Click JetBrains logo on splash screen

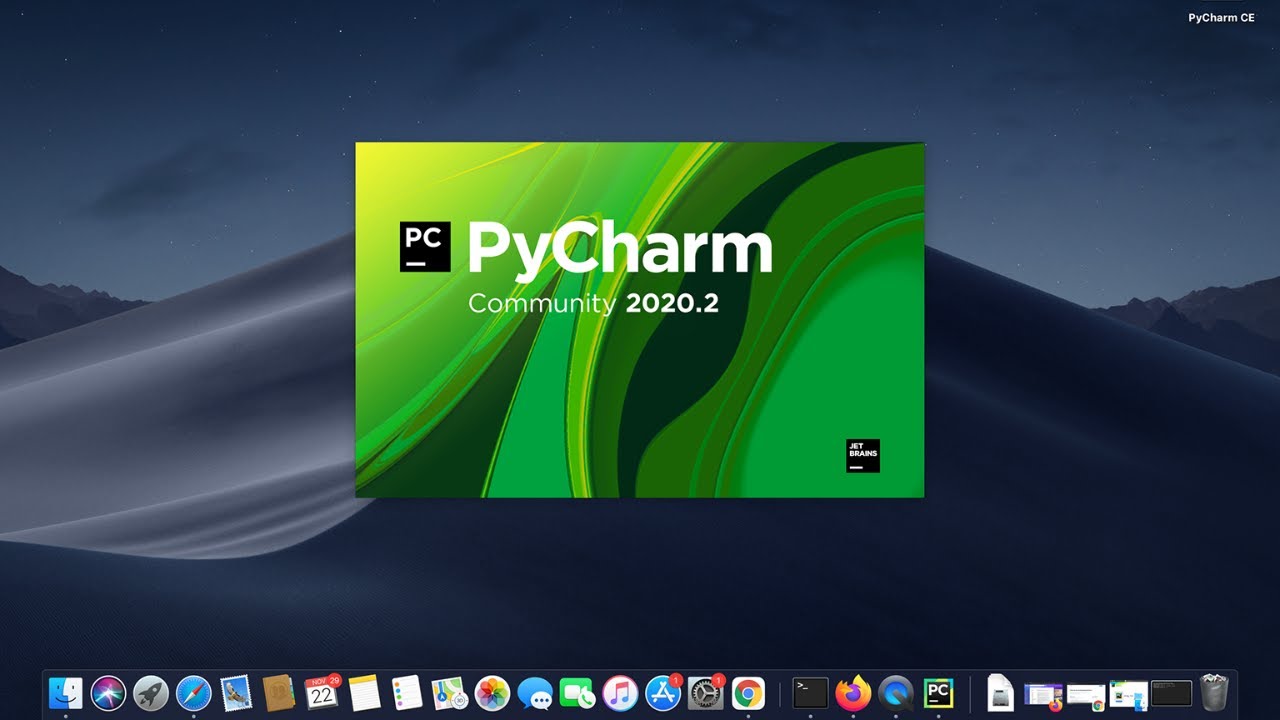coord(863,456)
